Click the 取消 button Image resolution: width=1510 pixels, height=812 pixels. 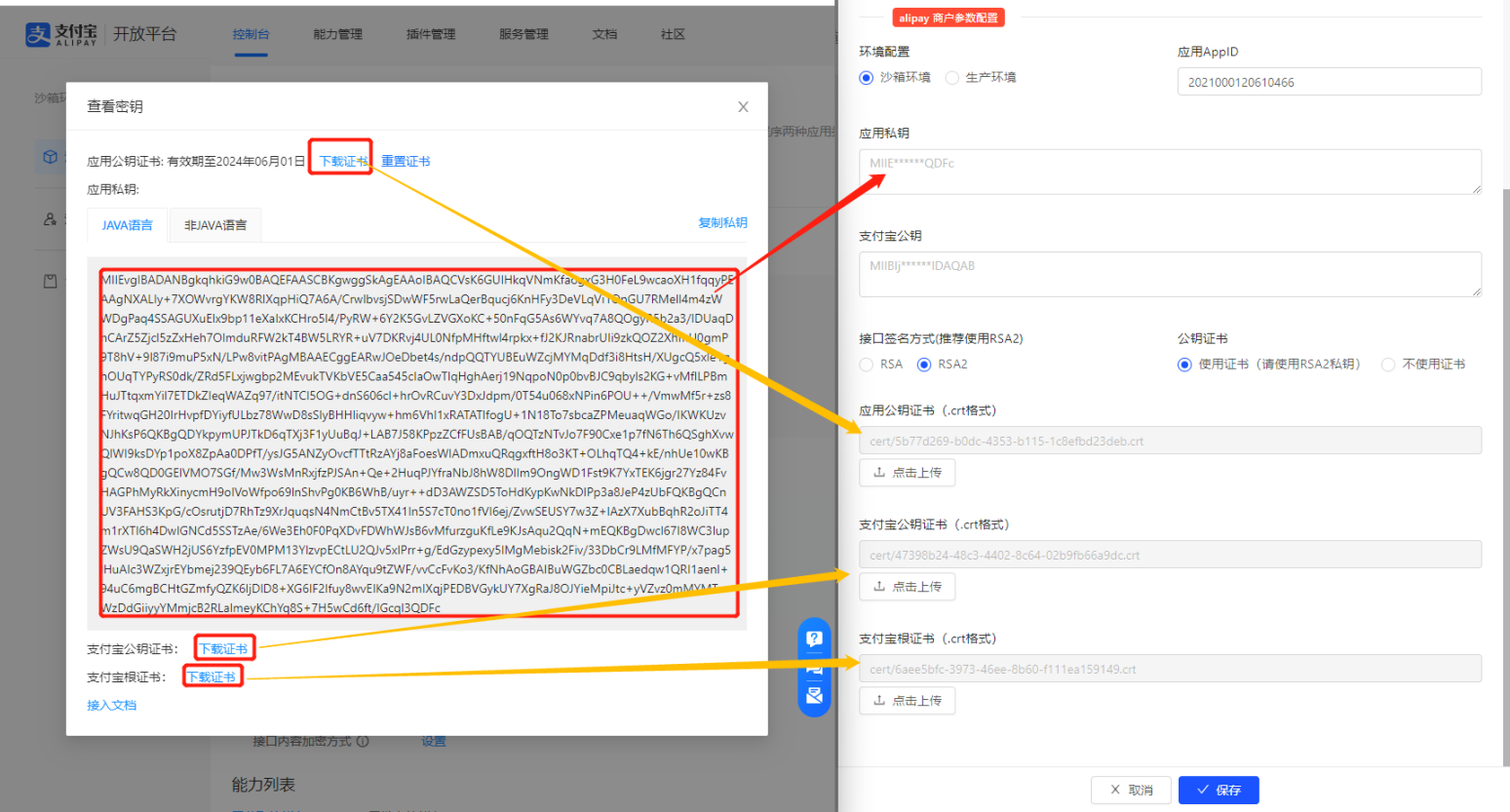click(x=1132, y=791)
